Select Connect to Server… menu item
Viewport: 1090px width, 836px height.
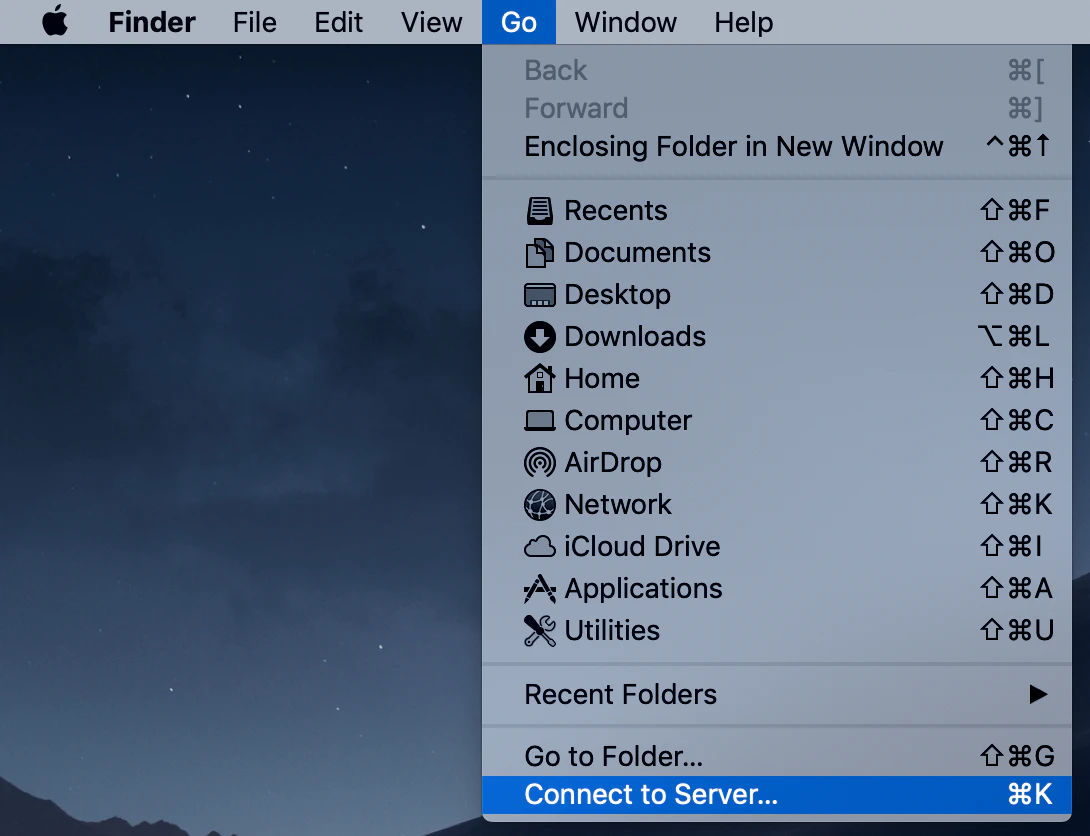click(776, 794)
